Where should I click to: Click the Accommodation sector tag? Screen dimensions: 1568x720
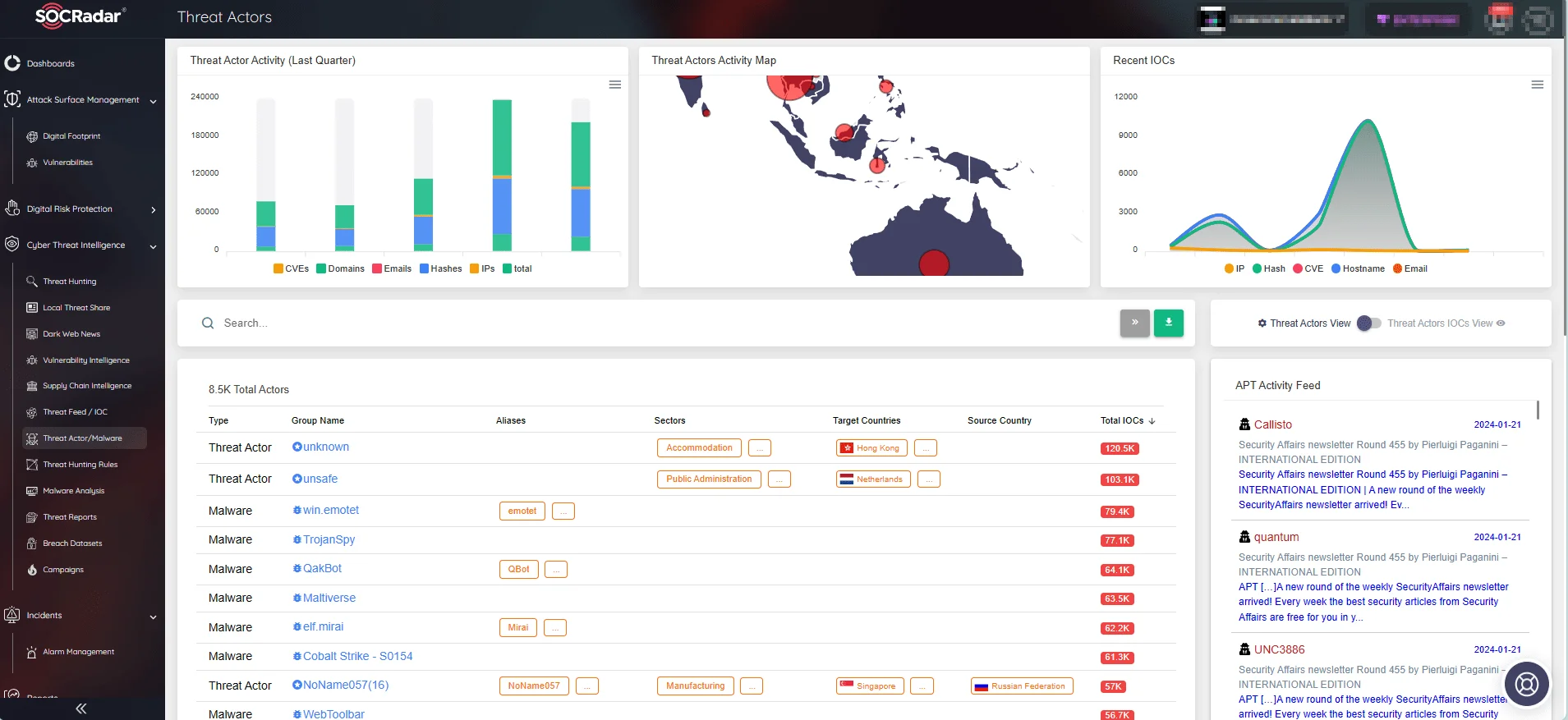click(699, 448)
